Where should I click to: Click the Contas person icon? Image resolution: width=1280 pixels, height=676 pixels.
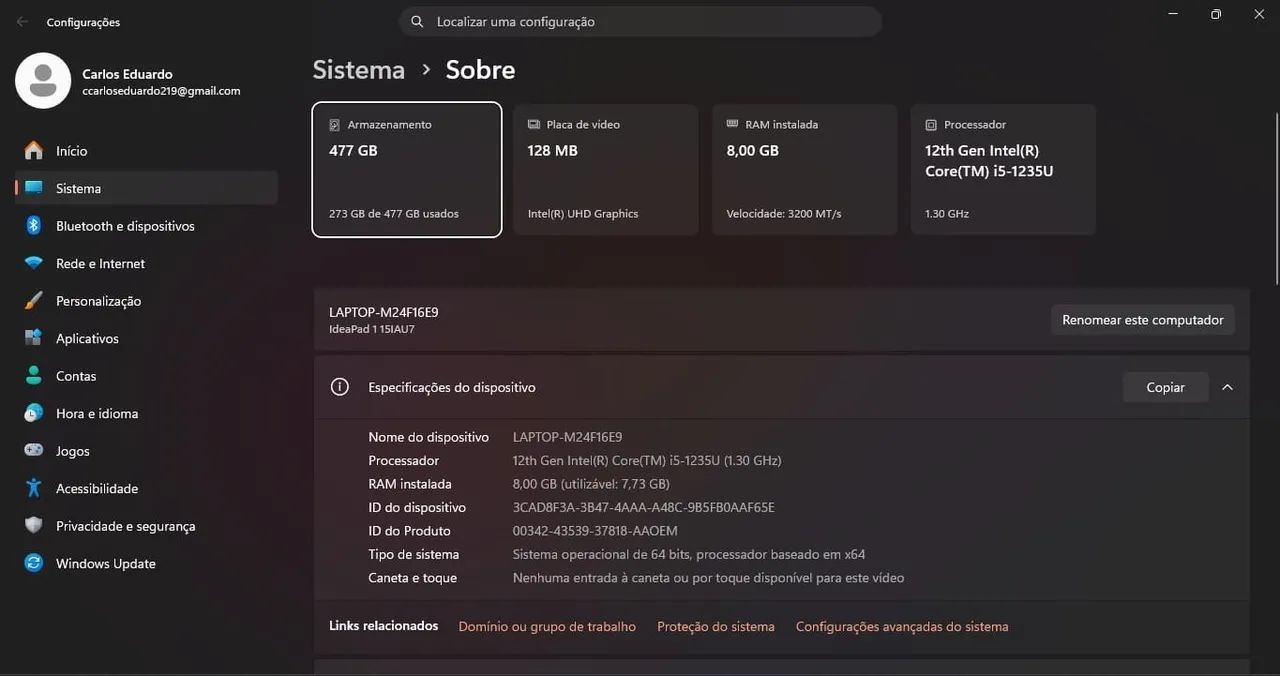coord(34,376)
